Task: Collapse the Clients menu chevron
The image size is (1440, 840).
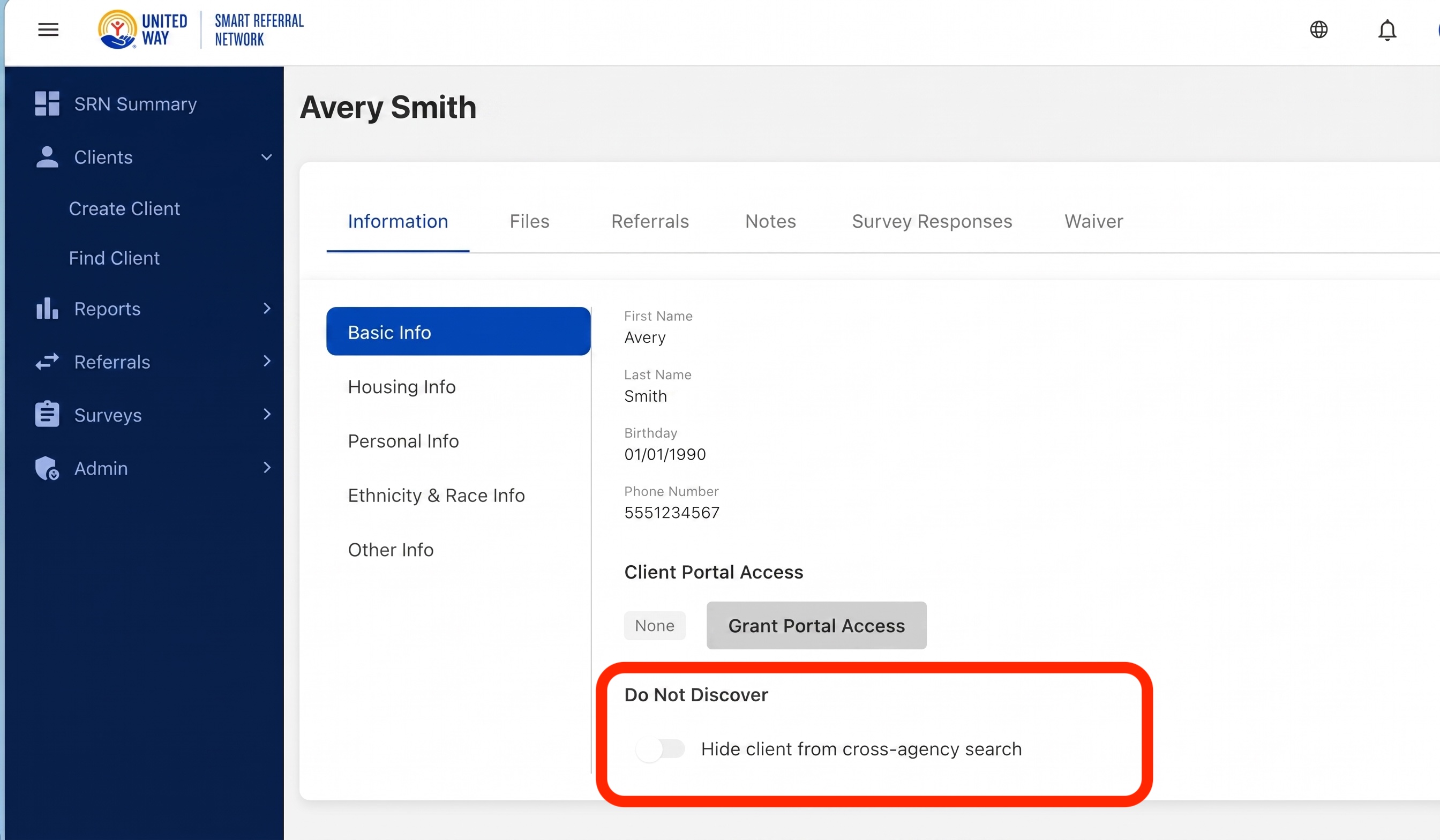Action: point(266,157)
